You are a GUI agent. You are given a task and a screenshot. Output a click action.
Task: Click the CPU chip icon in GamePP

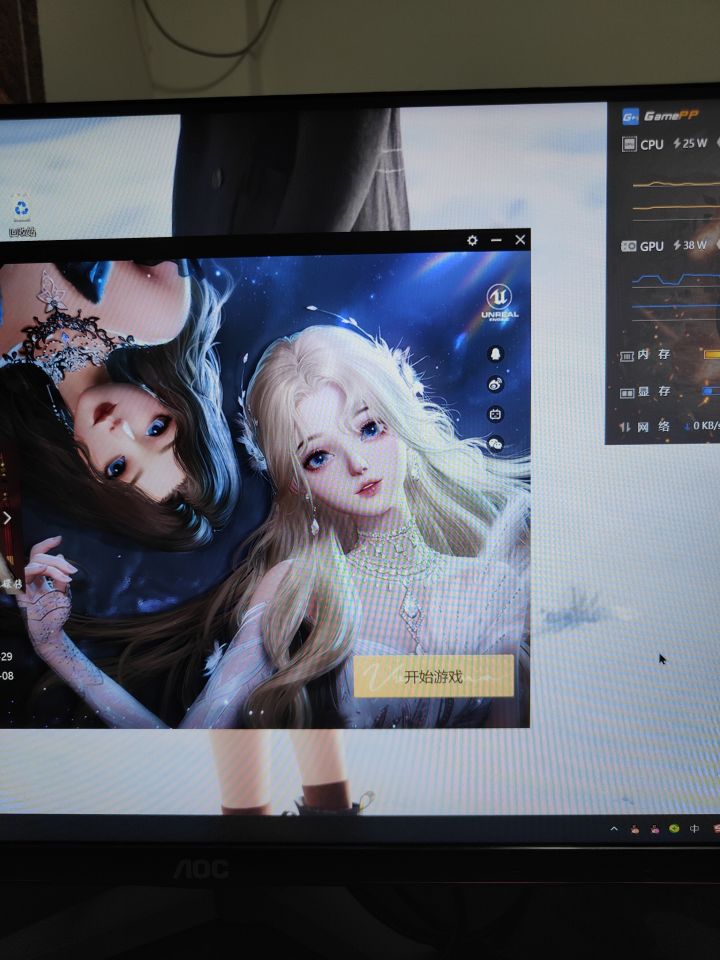click(x=629, y=144)
